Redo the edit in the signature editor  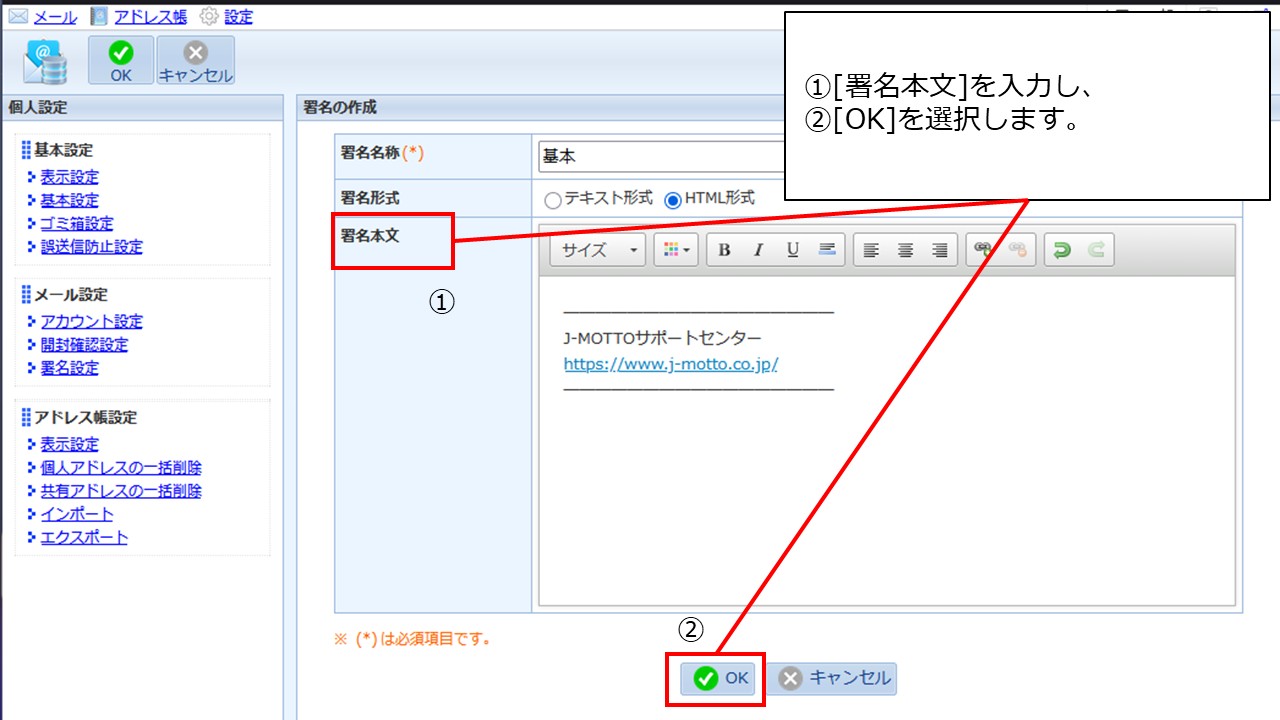click(1096, 250)
